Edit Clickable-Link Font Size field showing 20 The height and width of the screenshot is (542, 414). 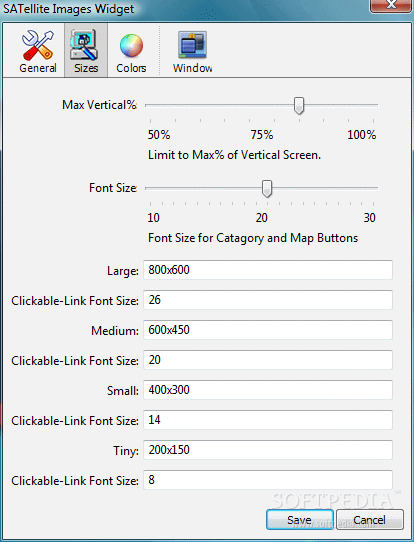pos(268,360)
